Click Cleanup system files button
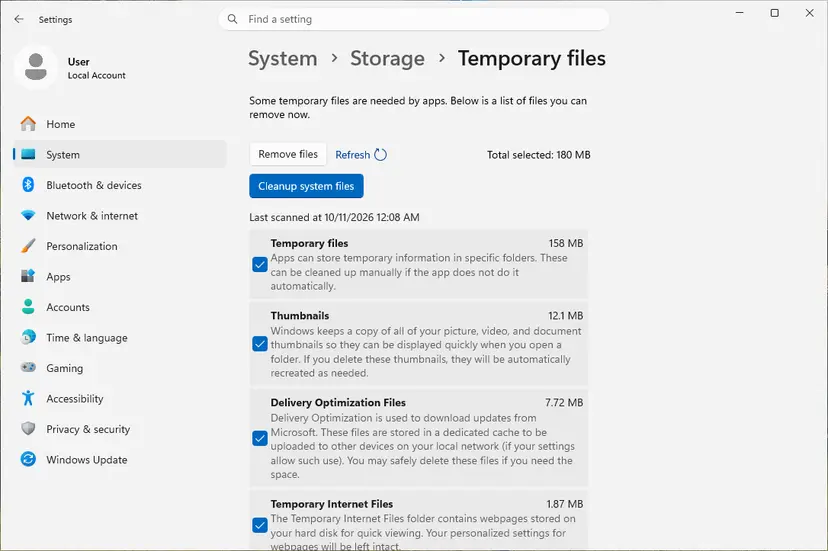This screenshot has width=828, height=551. (306, 186)
